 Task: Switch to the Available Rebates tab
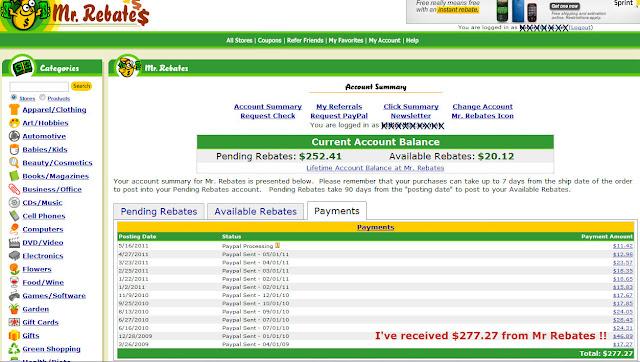tap(256, 211)
